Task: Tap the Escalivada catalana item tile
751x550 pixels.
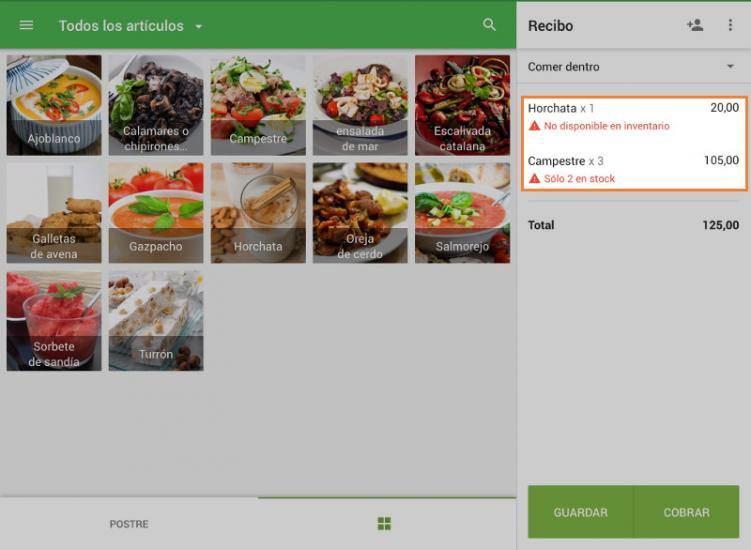Action: (x=462, y=105)
